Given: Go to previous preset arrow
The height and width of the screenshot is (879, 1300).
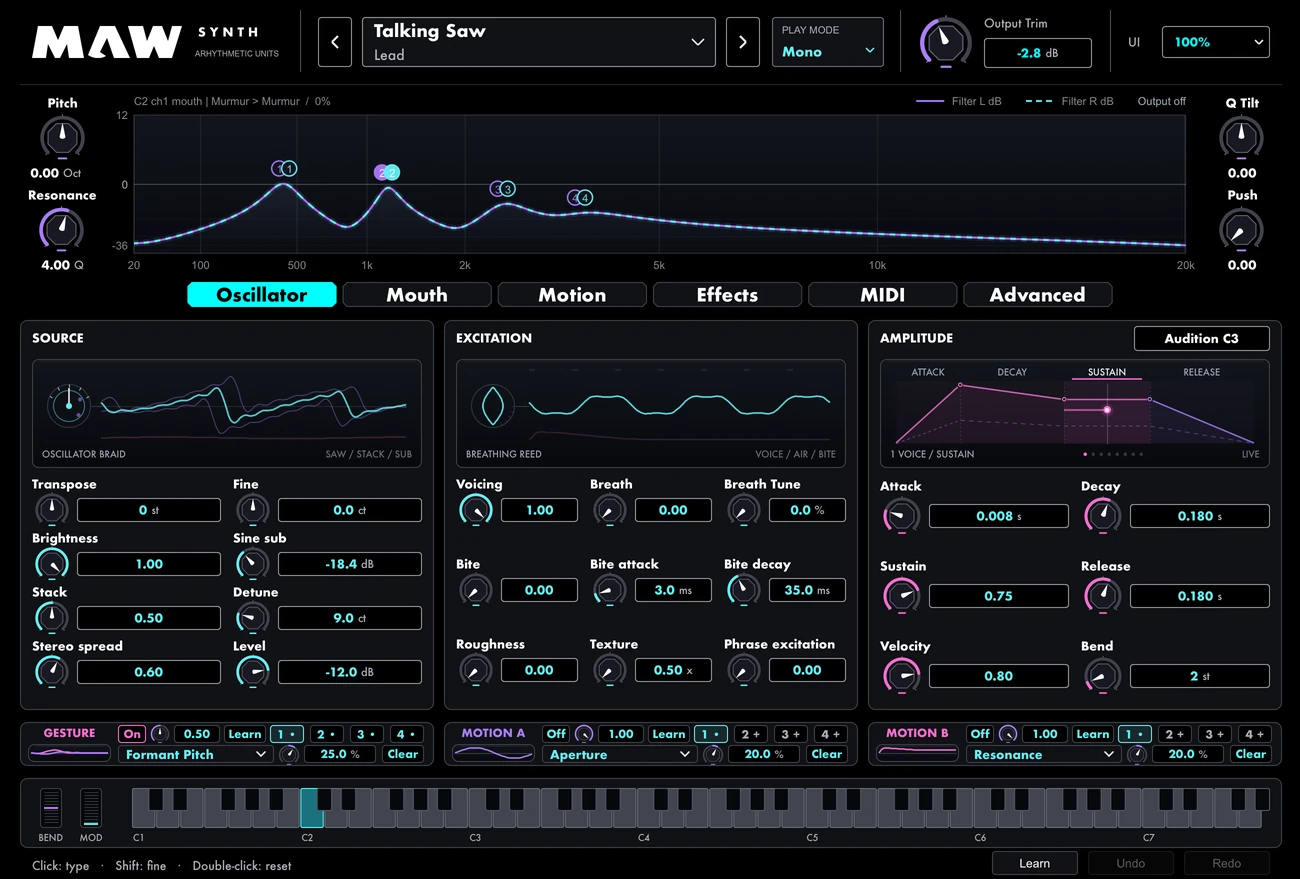Looking at the screenshot, I should (335, 42).
